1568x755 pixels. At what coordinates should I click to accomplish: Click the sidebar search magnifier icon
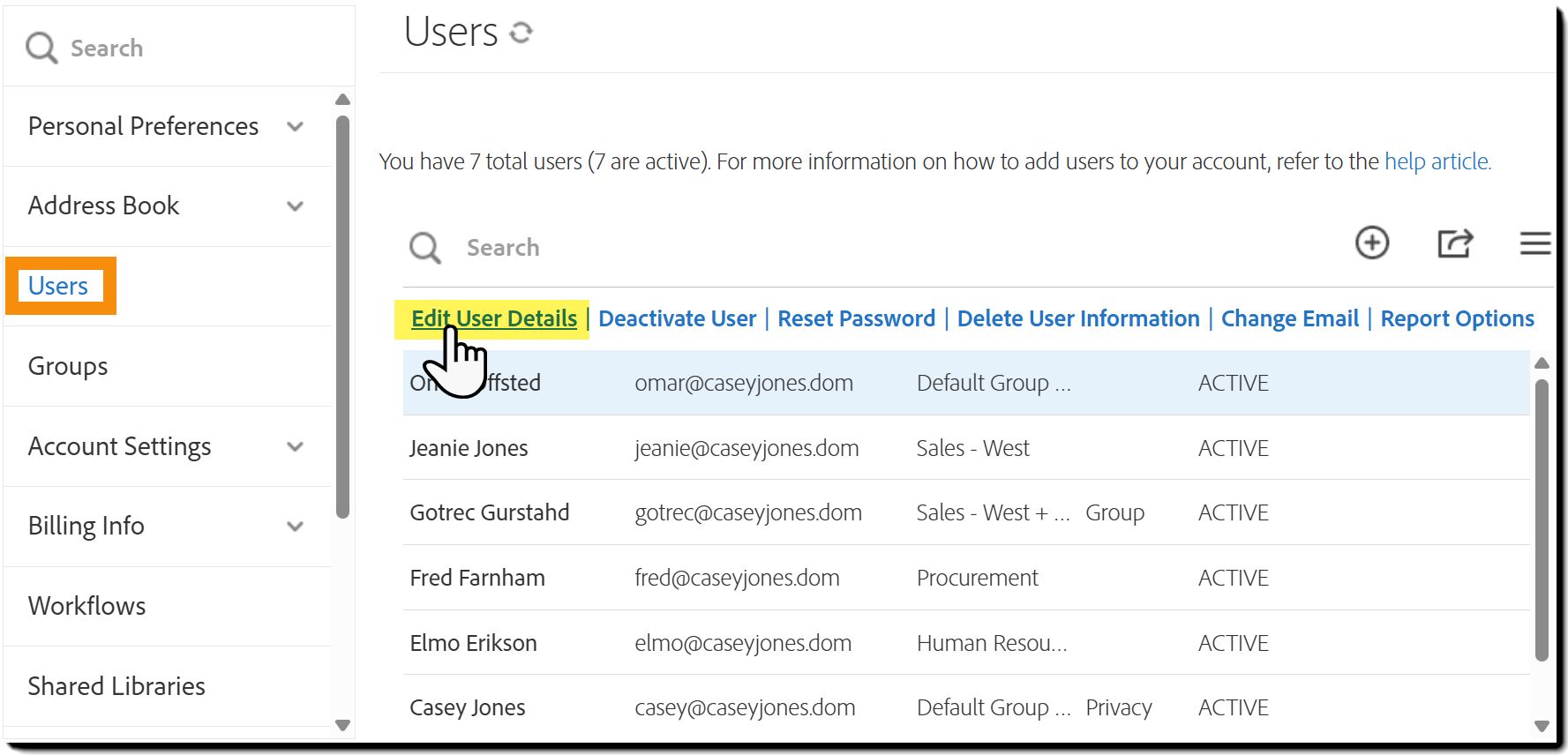click(41, 48)
